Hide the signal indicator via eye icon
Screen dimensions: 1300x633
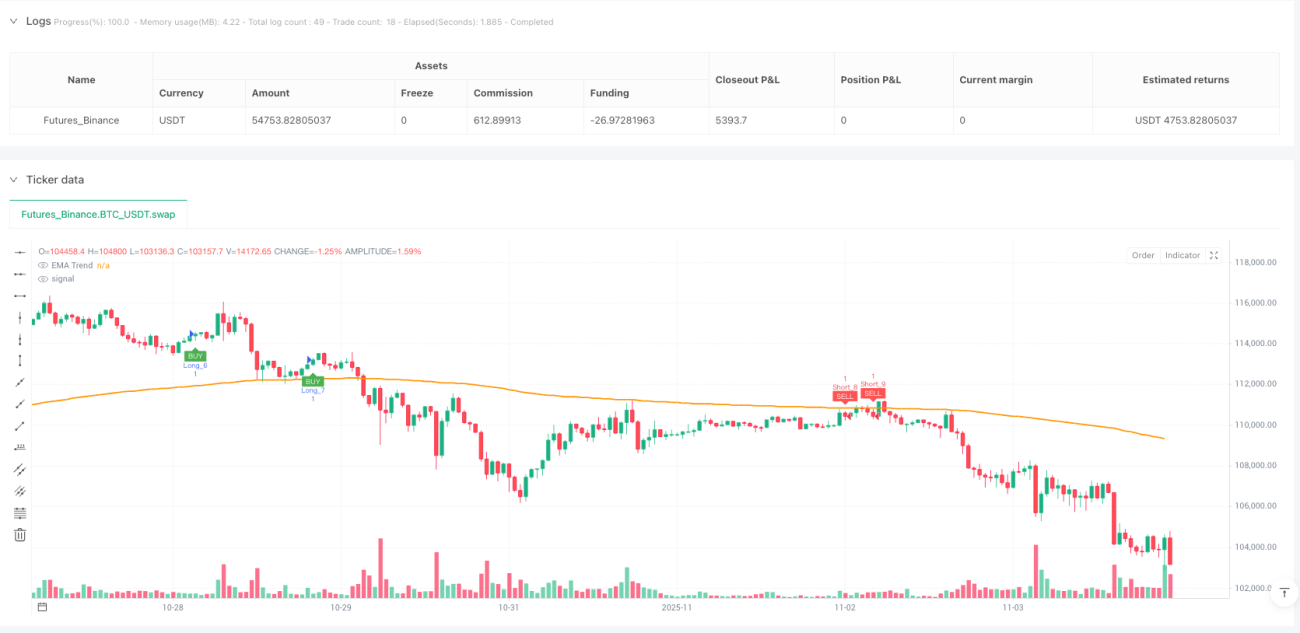click(43, 279)
